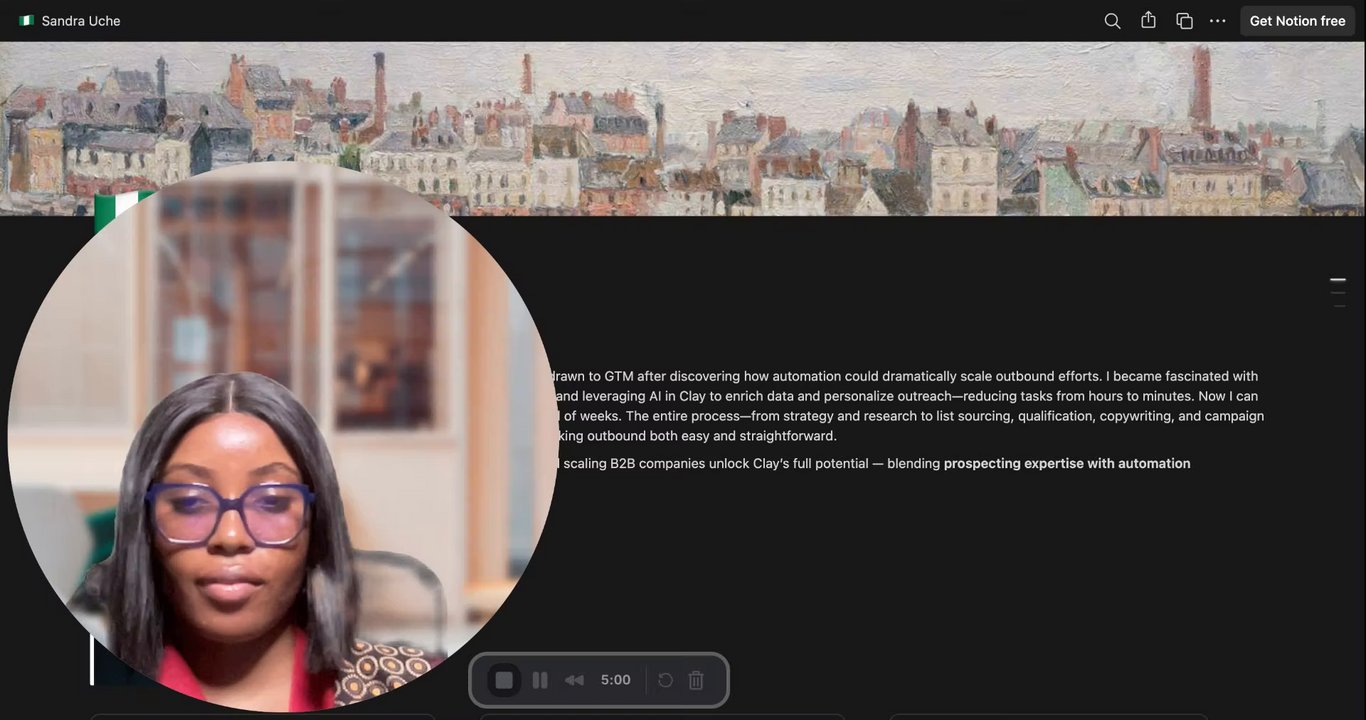Open the three-dots more menu

(x=1217, y=21)
